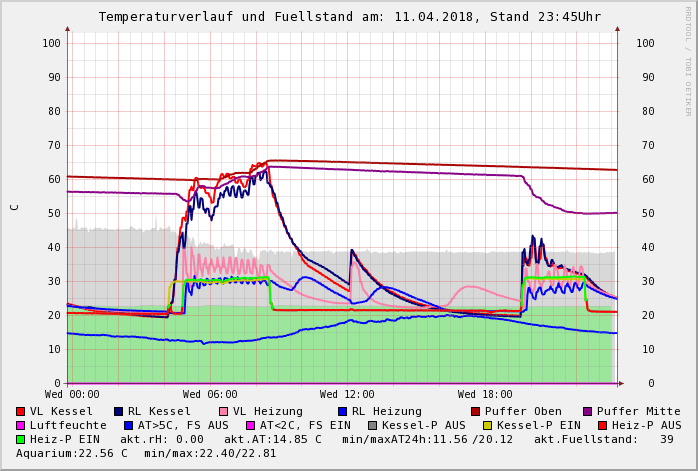Click the 'Wed 12:00' time axis label

[x=347, y=394]
